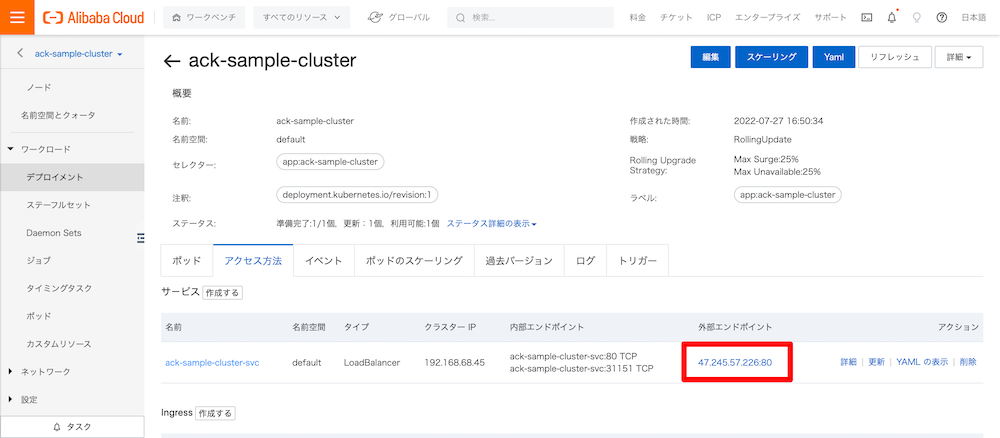
Task: Open the サポート menu
Action: (x=830, y=18)
